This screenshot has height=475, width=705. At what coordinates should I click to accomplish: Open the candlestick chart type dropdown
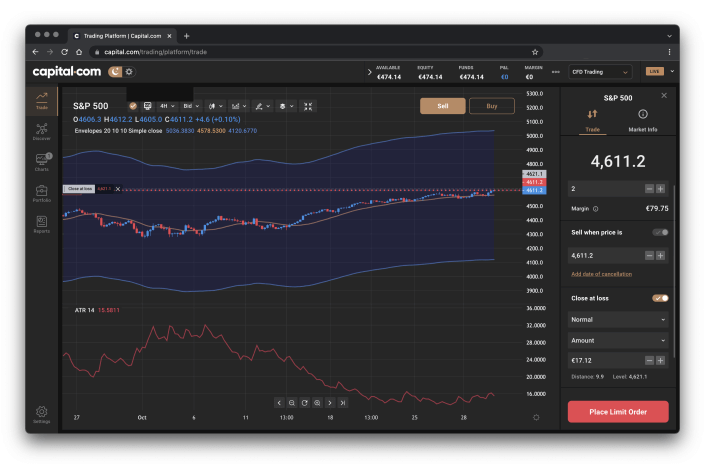(216, 106)
